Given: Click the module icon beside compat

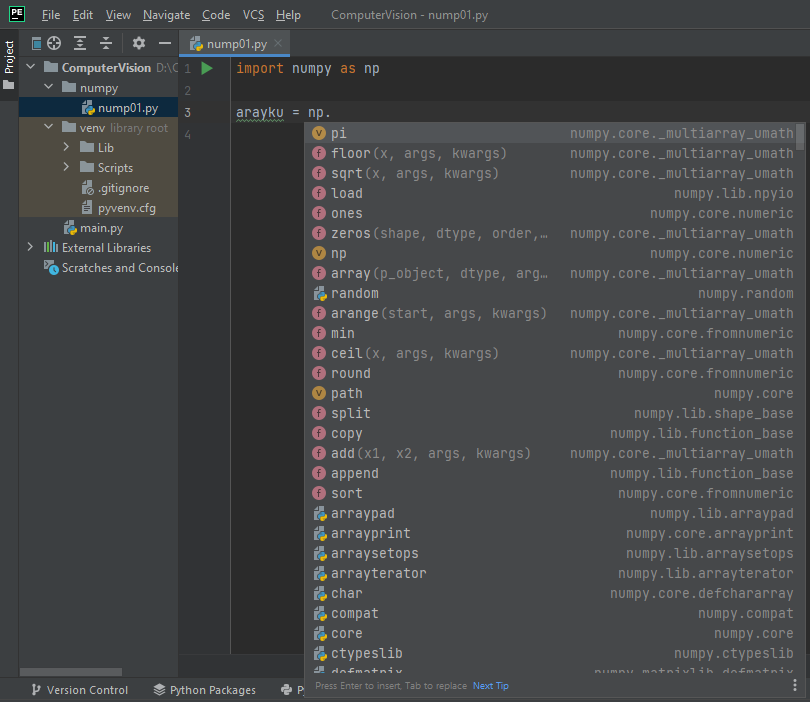Looking at the screenshot, I should 320,614.
